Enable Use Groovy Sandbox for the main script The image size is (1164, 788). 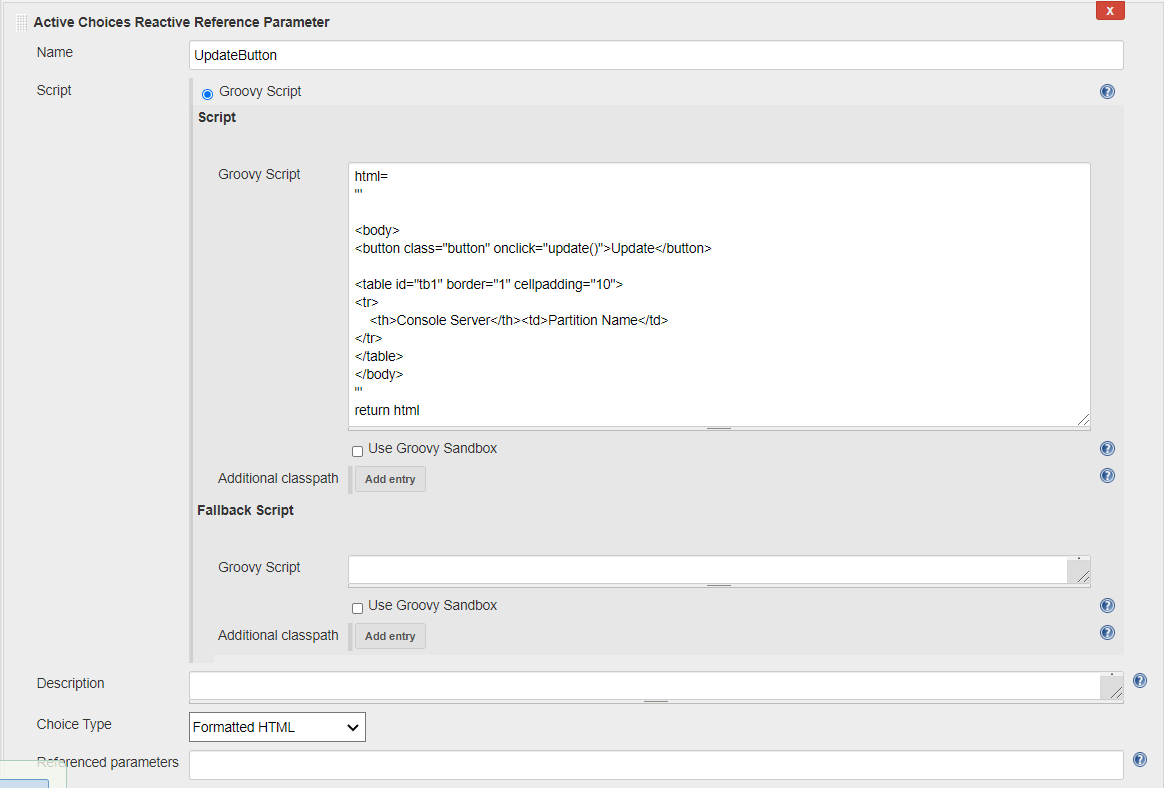pos(357,451)
